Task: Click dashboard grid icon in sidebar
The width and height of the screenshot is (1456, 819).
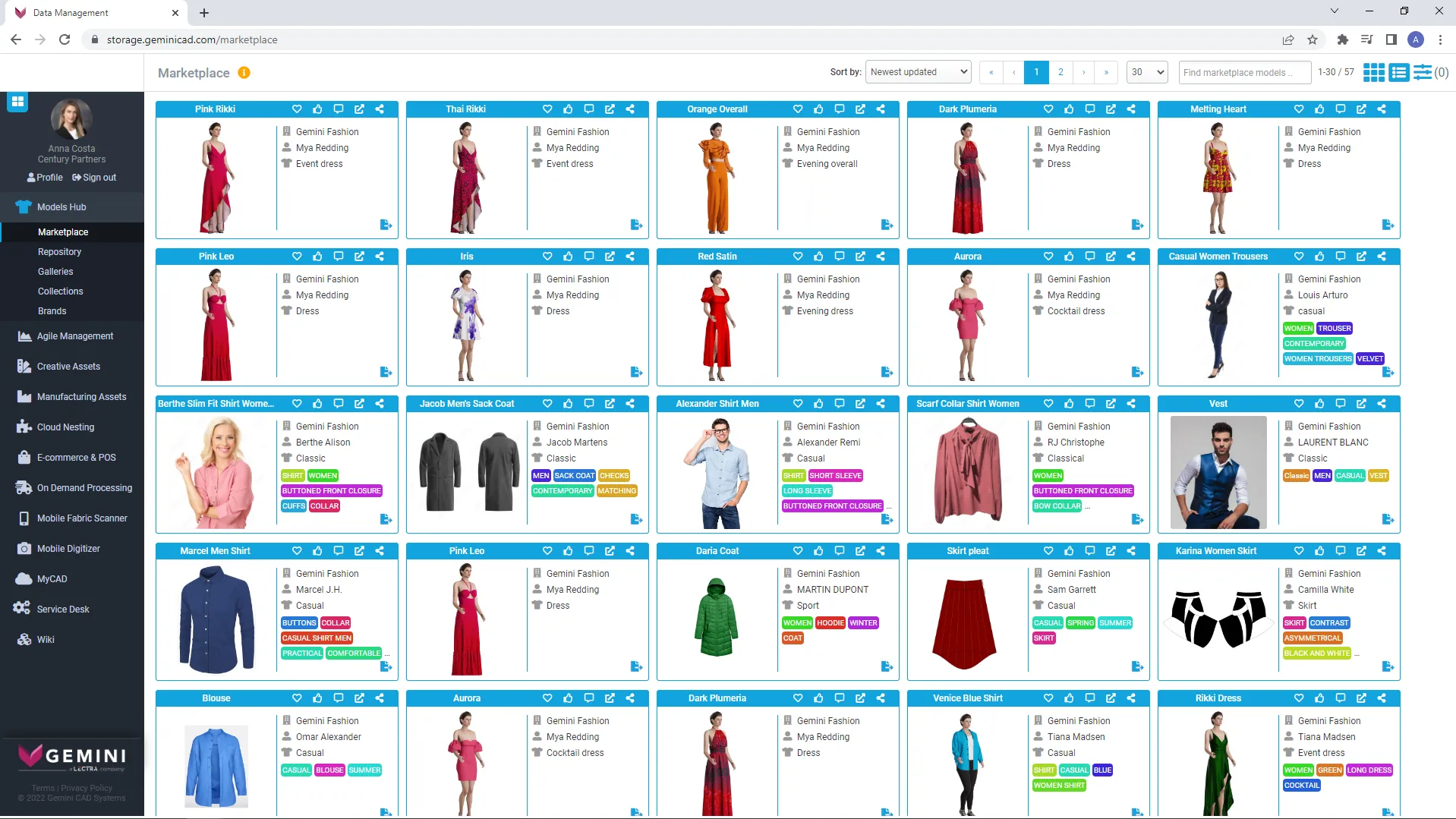Action: (x=17, y=102)
